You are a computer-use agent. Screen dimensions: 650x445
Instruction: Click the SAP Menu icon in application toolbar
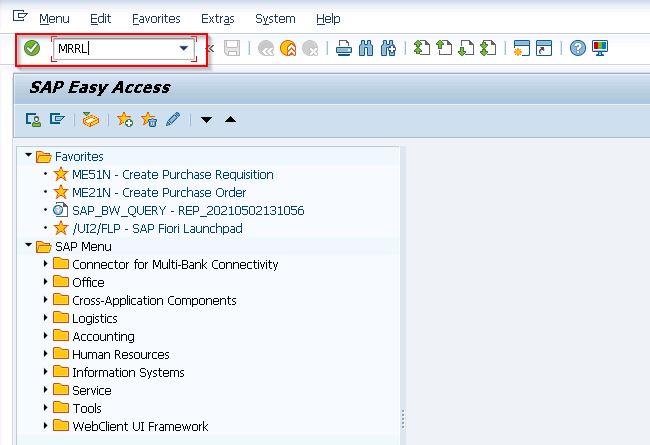click(57, 119)
